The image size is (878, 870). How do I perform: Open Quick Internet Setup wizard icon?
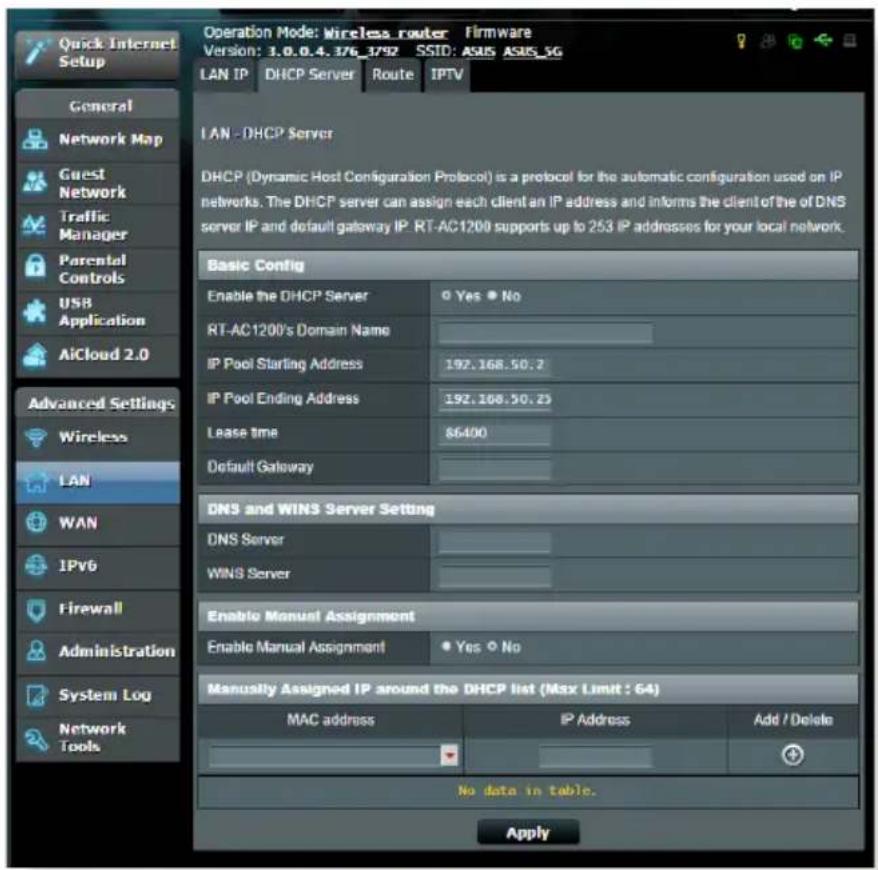(36, 53)
